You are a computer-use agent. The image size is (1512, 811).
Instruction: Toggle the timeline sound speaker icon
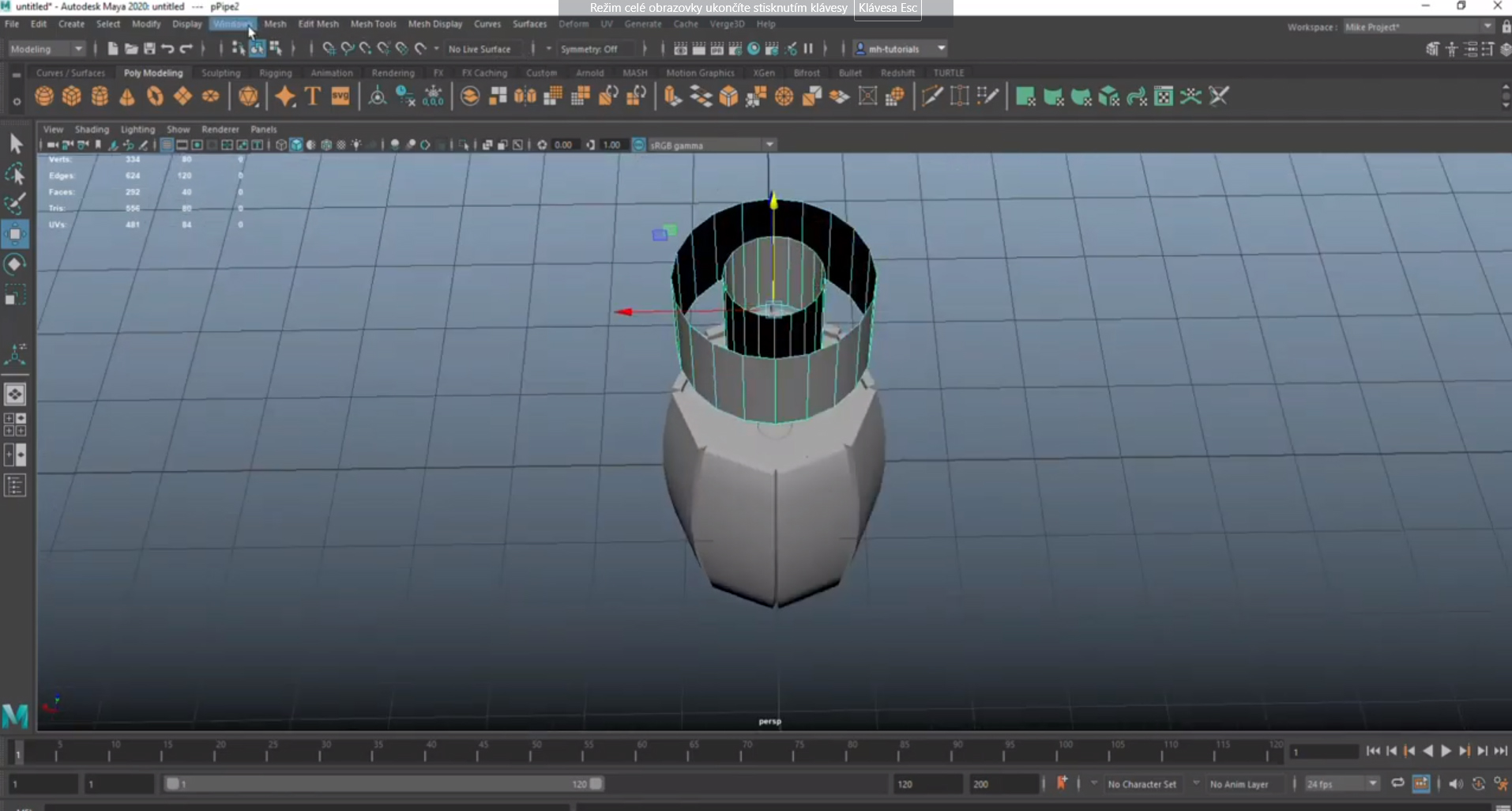pyautogui.click(x=1456, y=783)
